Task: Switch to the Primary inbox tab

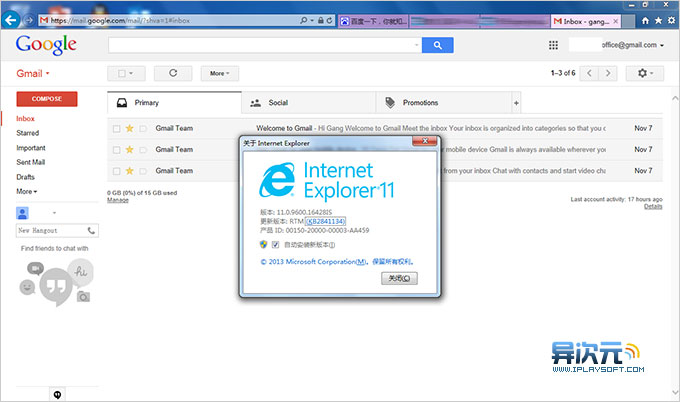Action: [174, 103]
